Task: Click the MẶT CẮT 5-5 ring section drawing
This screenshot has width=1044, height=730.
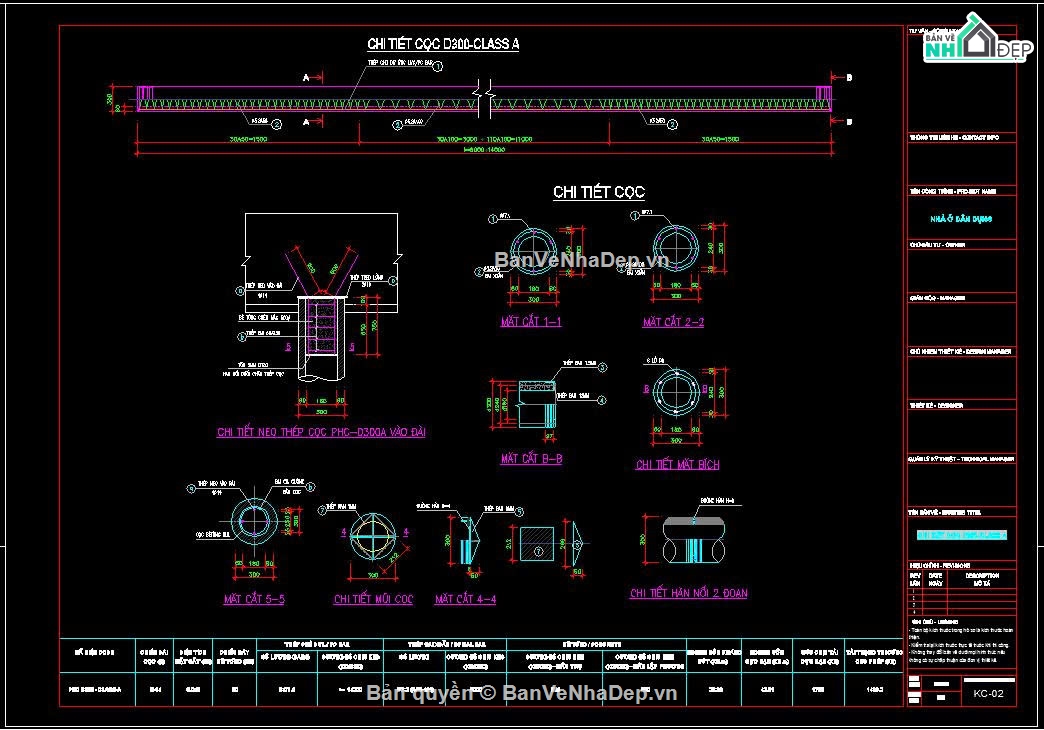Action: click(254, 521)
